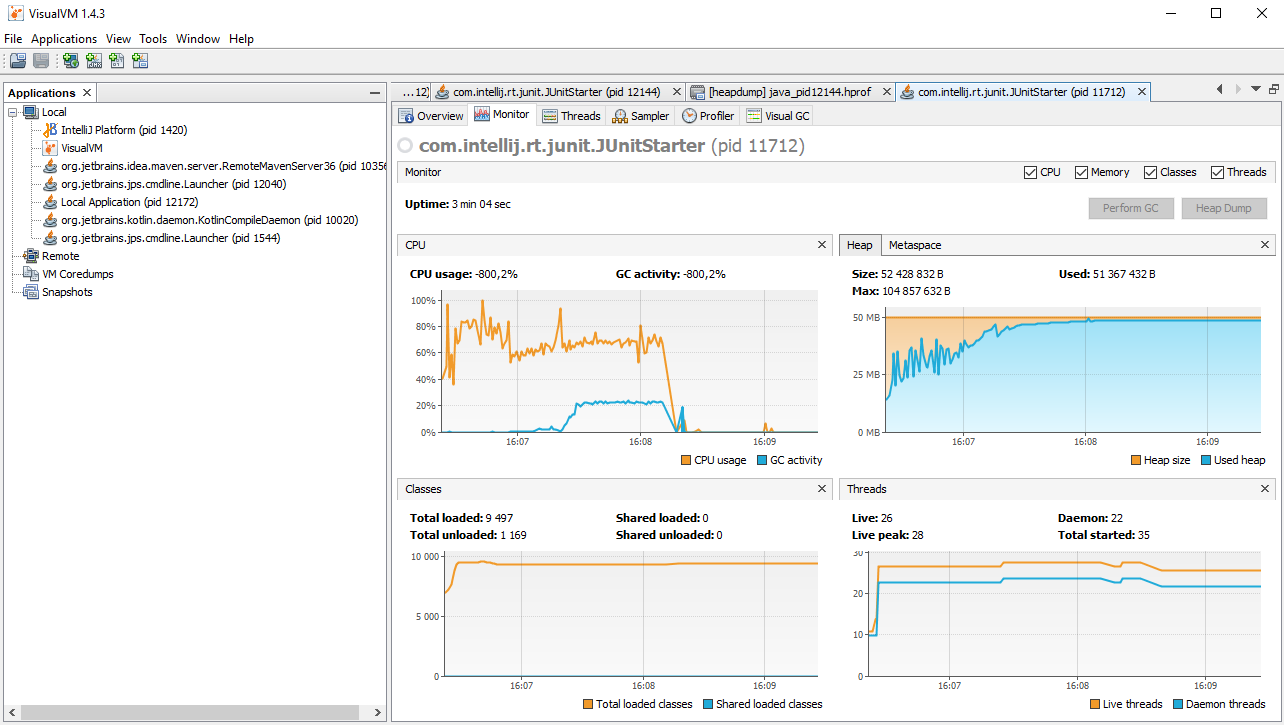This screenshot has width=1284, height=725.
Task: Open the Tools menu
Action: [153, 39]
